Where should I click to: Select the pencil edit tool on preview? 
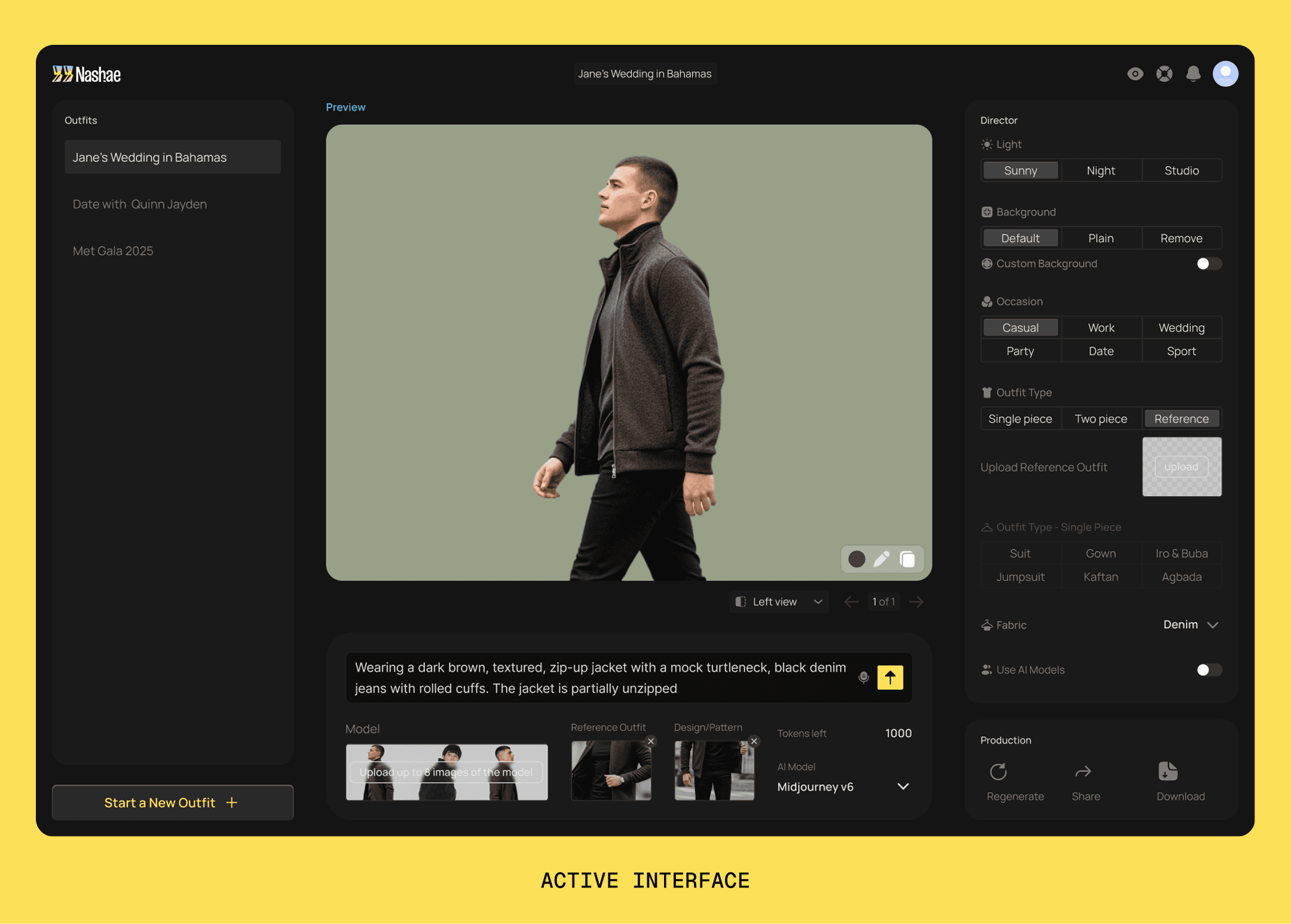(x=882, y=559)
